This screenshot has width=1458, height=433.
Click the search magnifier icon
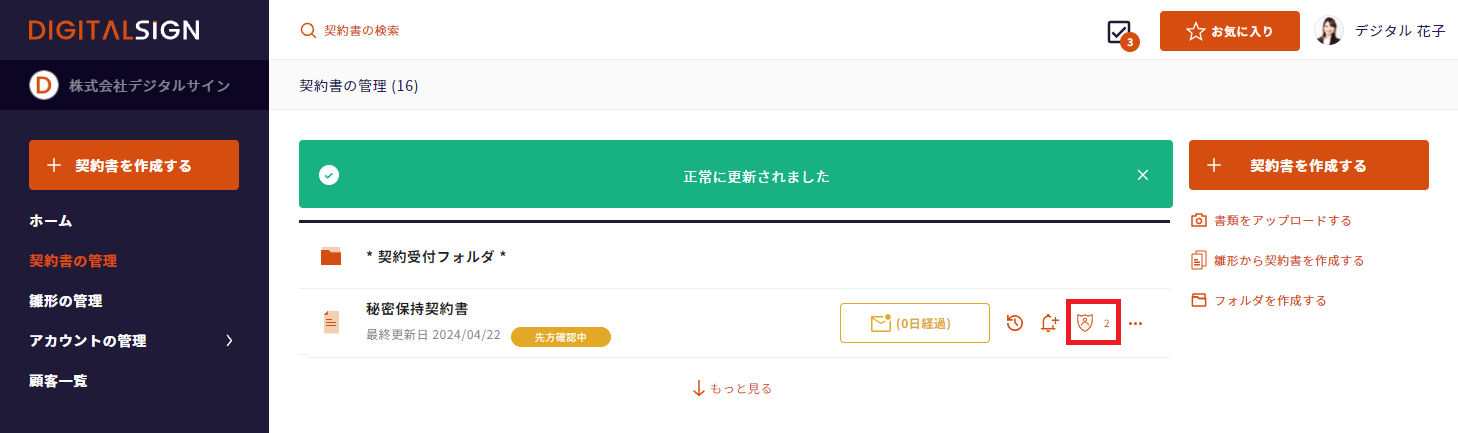click(x=308, y=31)
